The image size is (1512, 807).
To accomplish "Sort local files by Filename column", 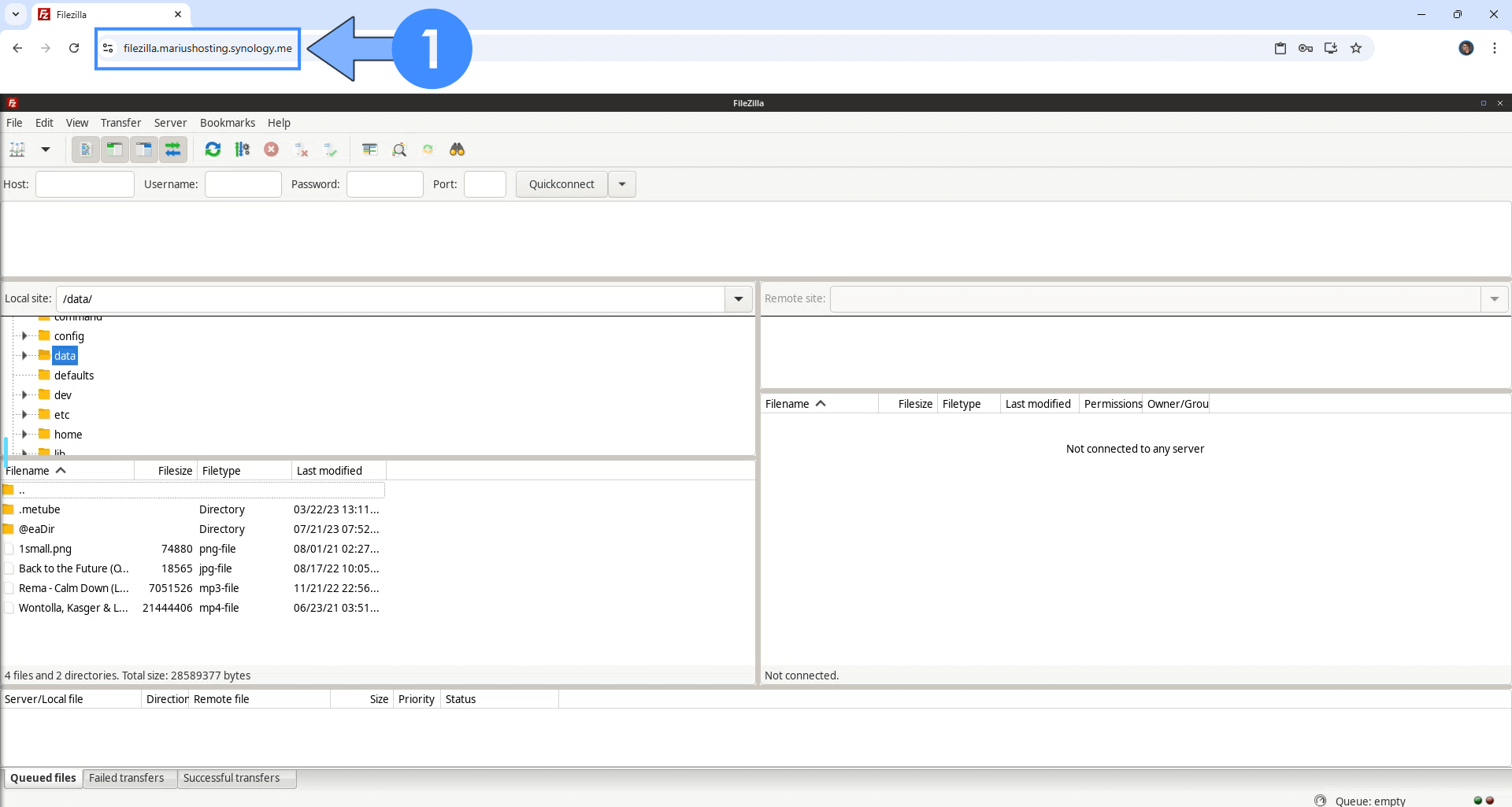I will (x=68, y=471).
